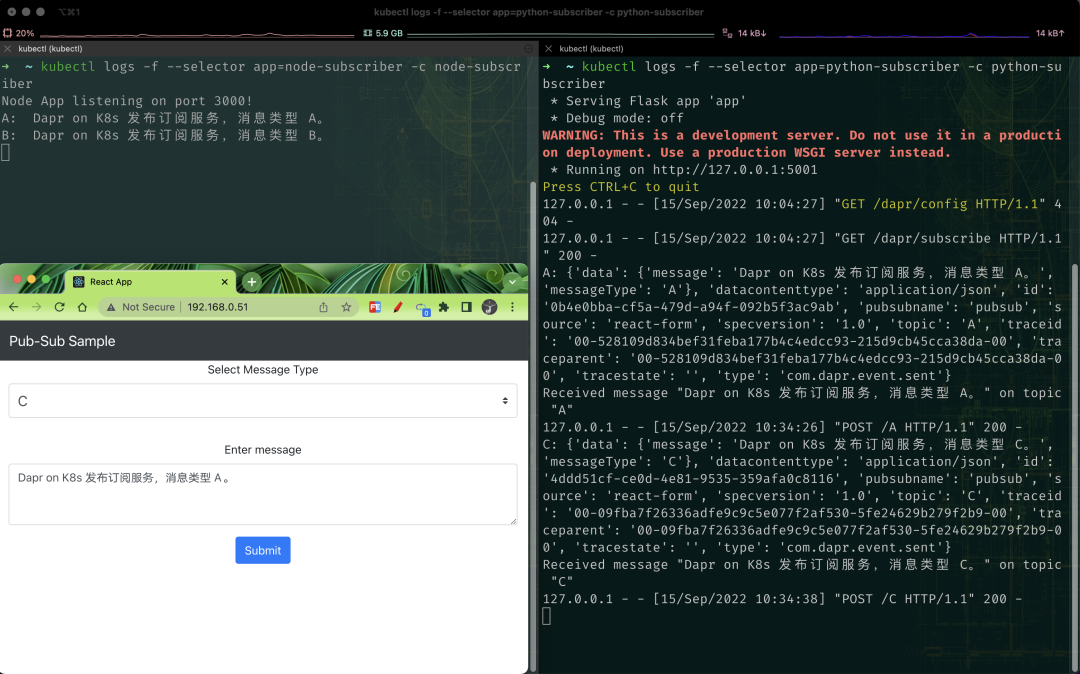Open the red FE extension icon
Screen dimensions: 1080x674
375,307
